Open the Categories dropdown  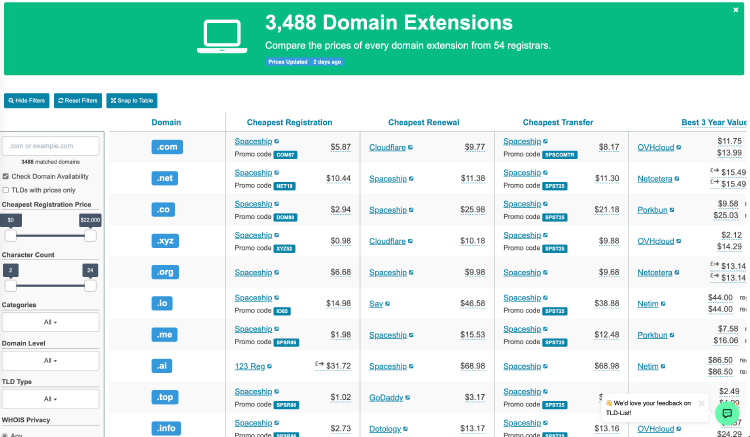point(51,322)
